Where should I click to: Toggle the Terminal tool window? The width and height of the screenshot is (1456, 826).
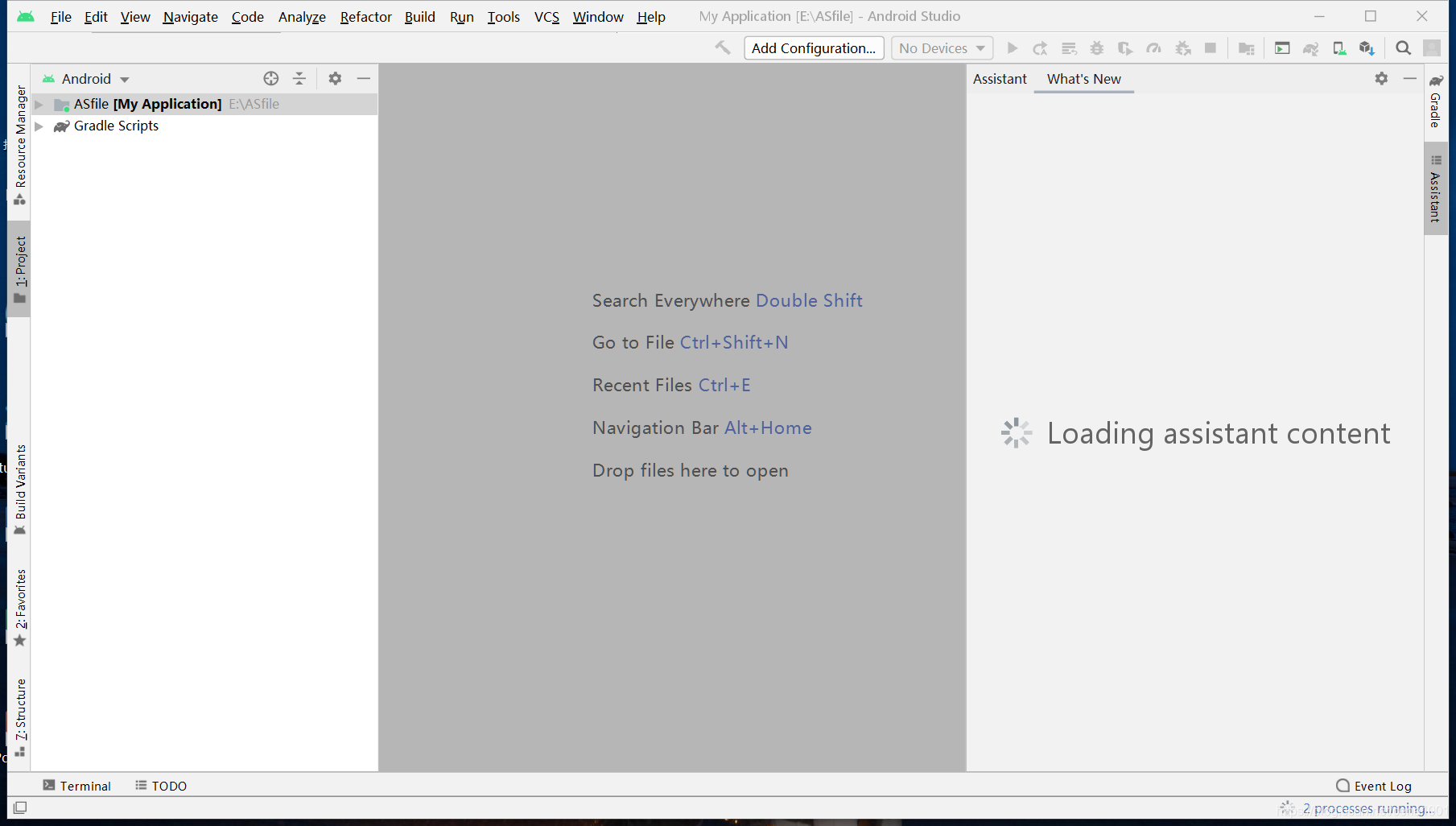coord(76,786)
